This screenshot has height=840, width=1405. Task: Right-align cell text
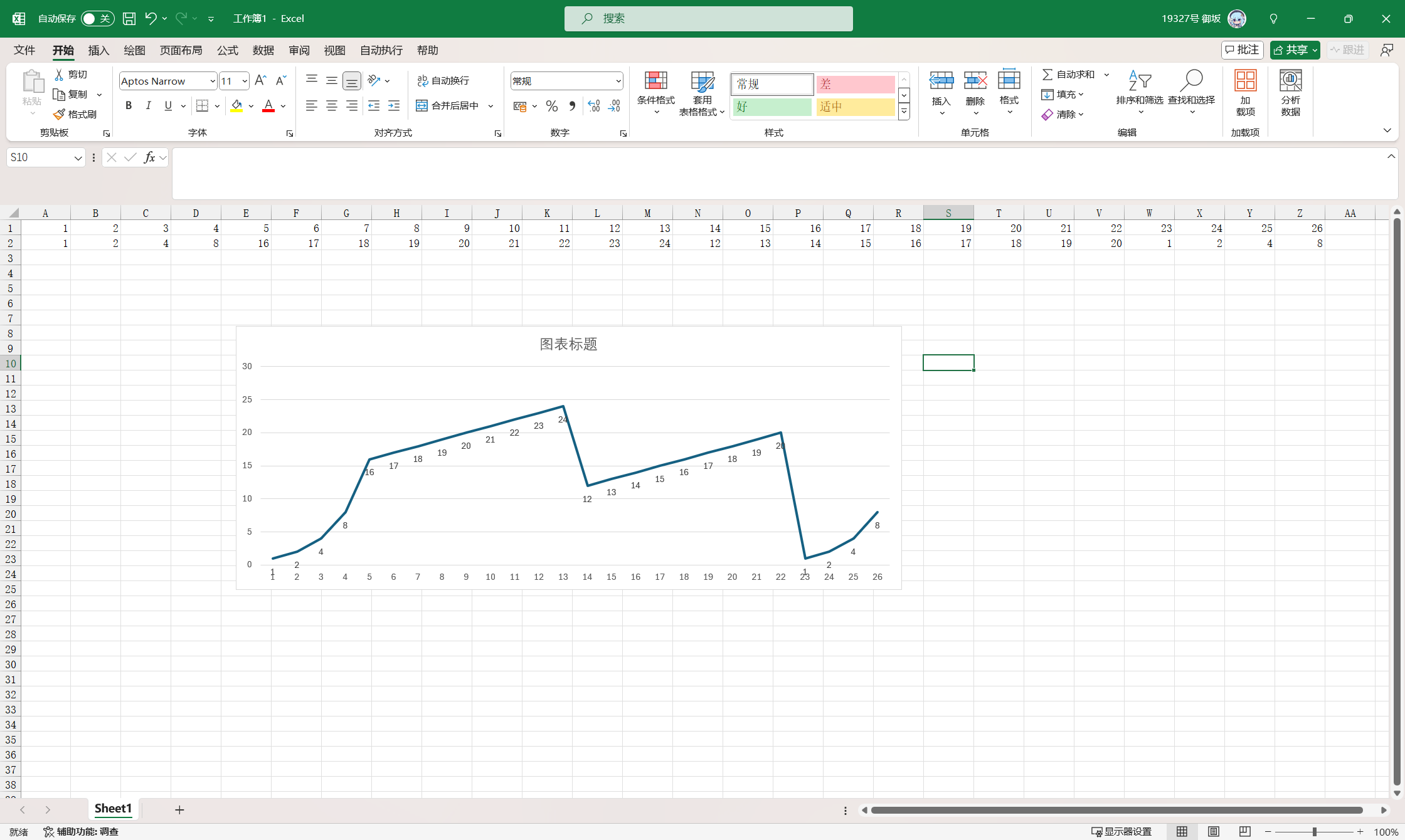click(352, 106)
